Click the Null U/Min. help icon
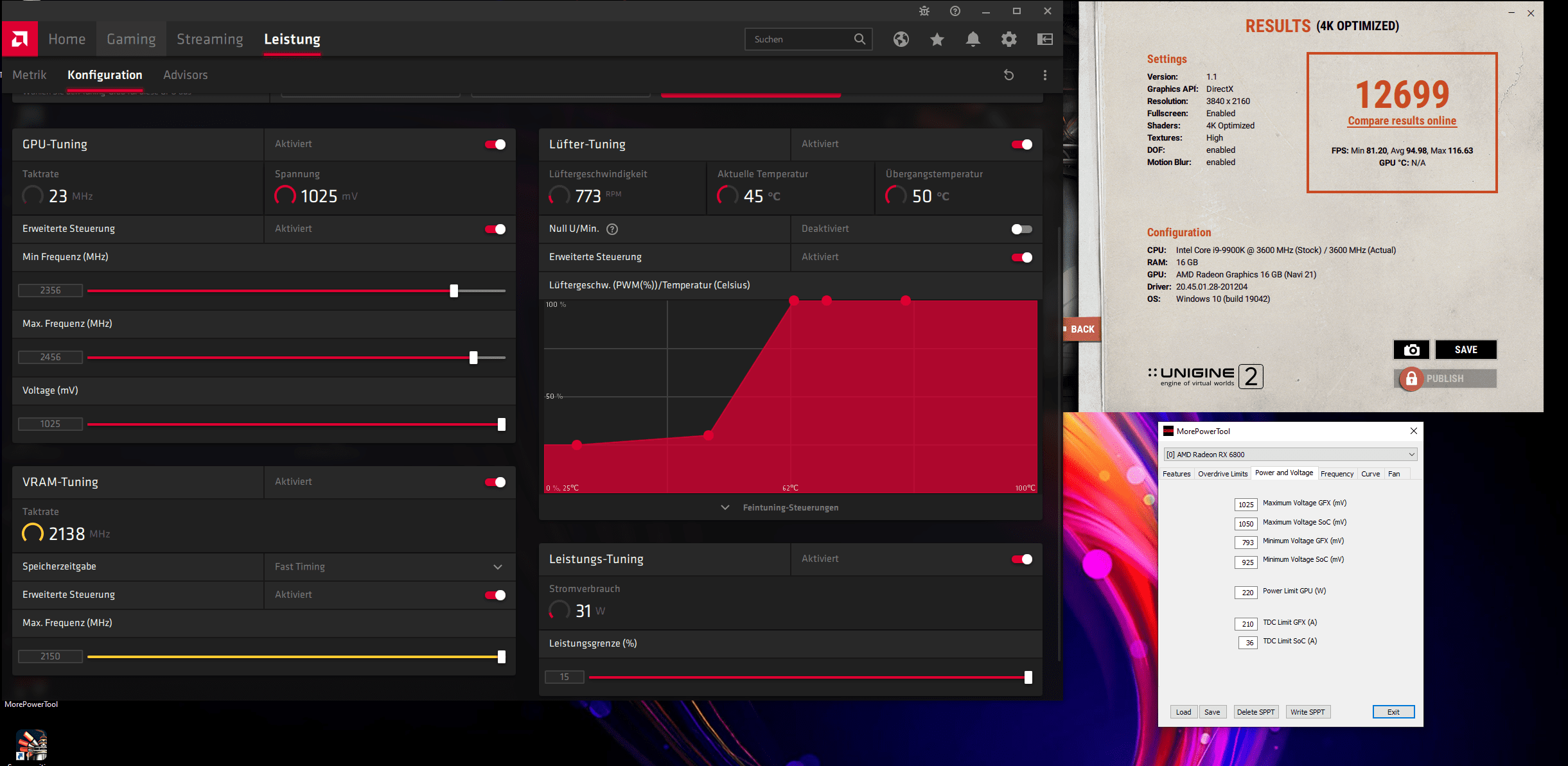This screenshot has height=766, width=1568. coord(612,229)
